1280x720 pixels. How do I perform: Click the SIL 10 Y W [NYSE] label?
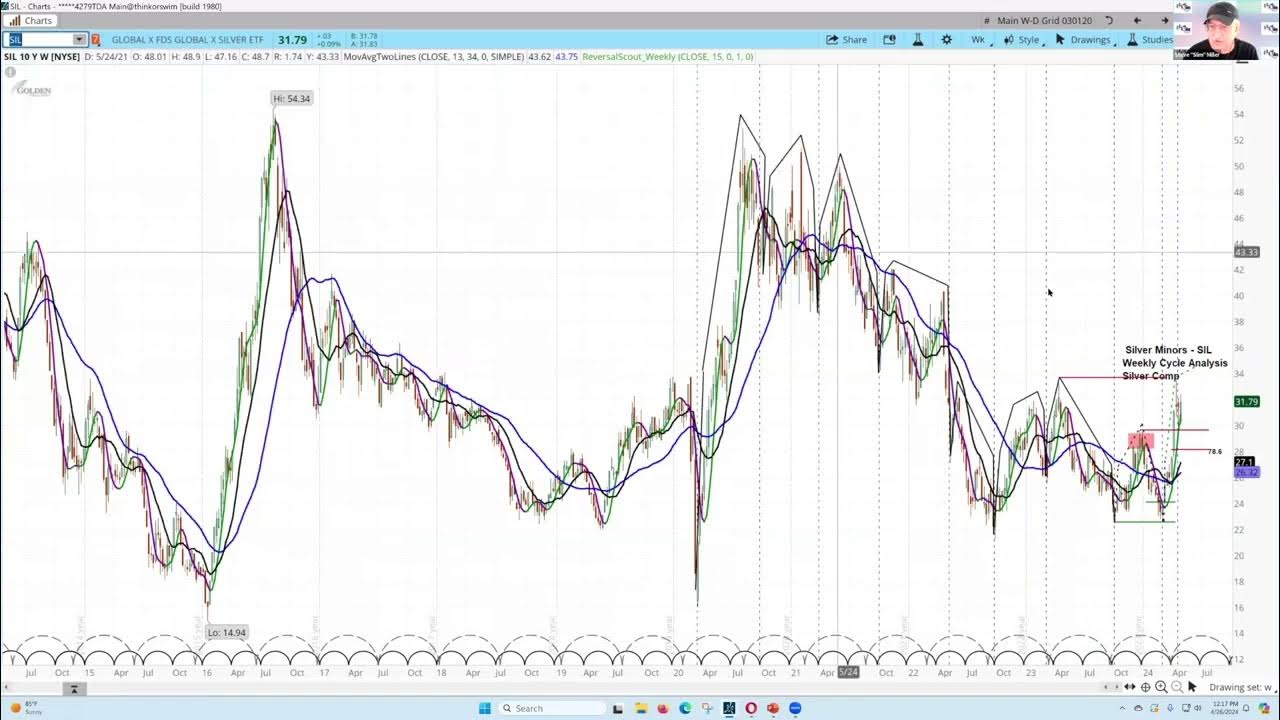click(42, 57)
